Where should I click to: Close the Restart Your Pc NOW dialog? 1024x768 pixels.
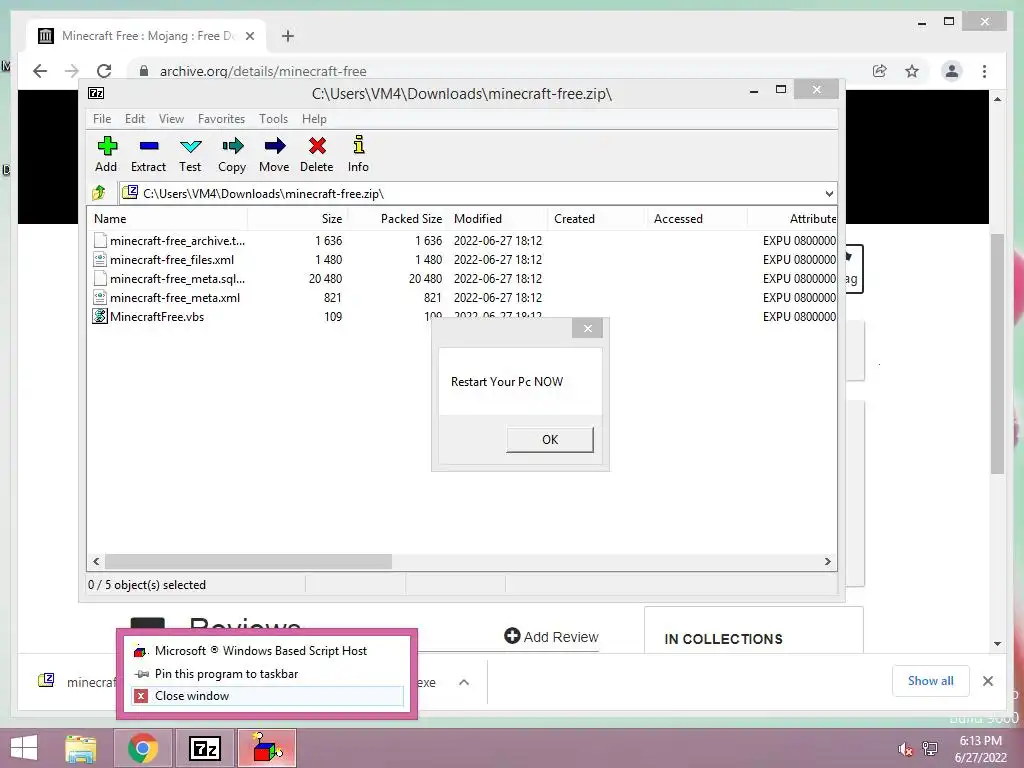[x=587, y=328]
